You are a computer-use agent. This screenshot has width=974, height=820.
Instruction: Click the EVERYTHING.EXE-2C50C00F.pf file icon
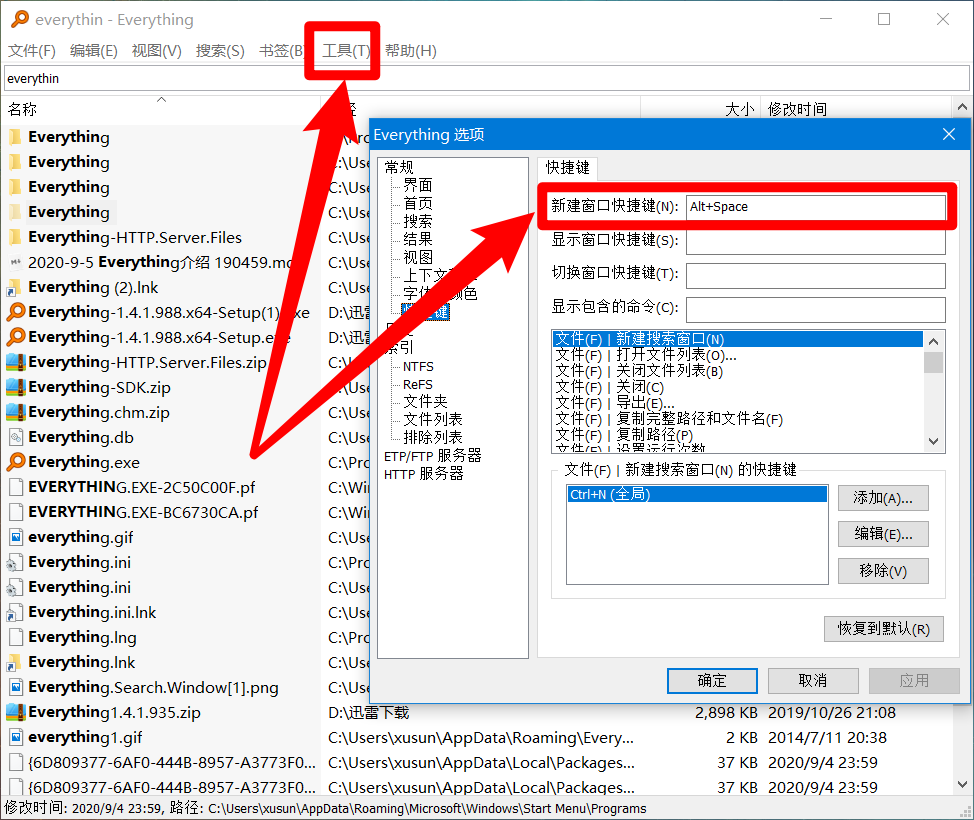16,487
